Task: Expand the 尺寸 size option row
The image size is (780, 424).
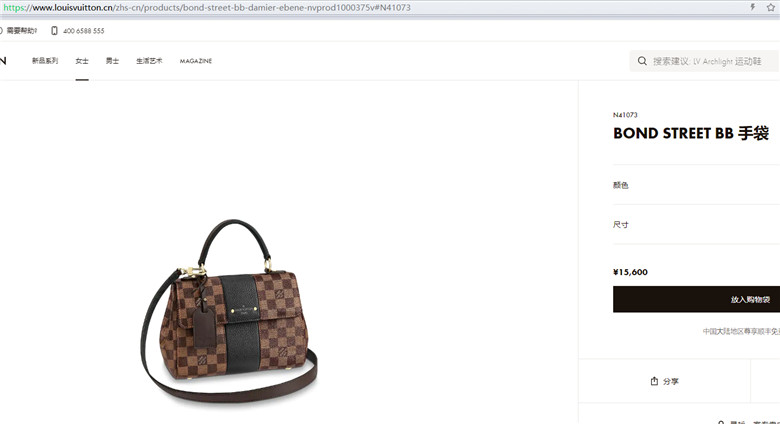Action: point(696,224)
